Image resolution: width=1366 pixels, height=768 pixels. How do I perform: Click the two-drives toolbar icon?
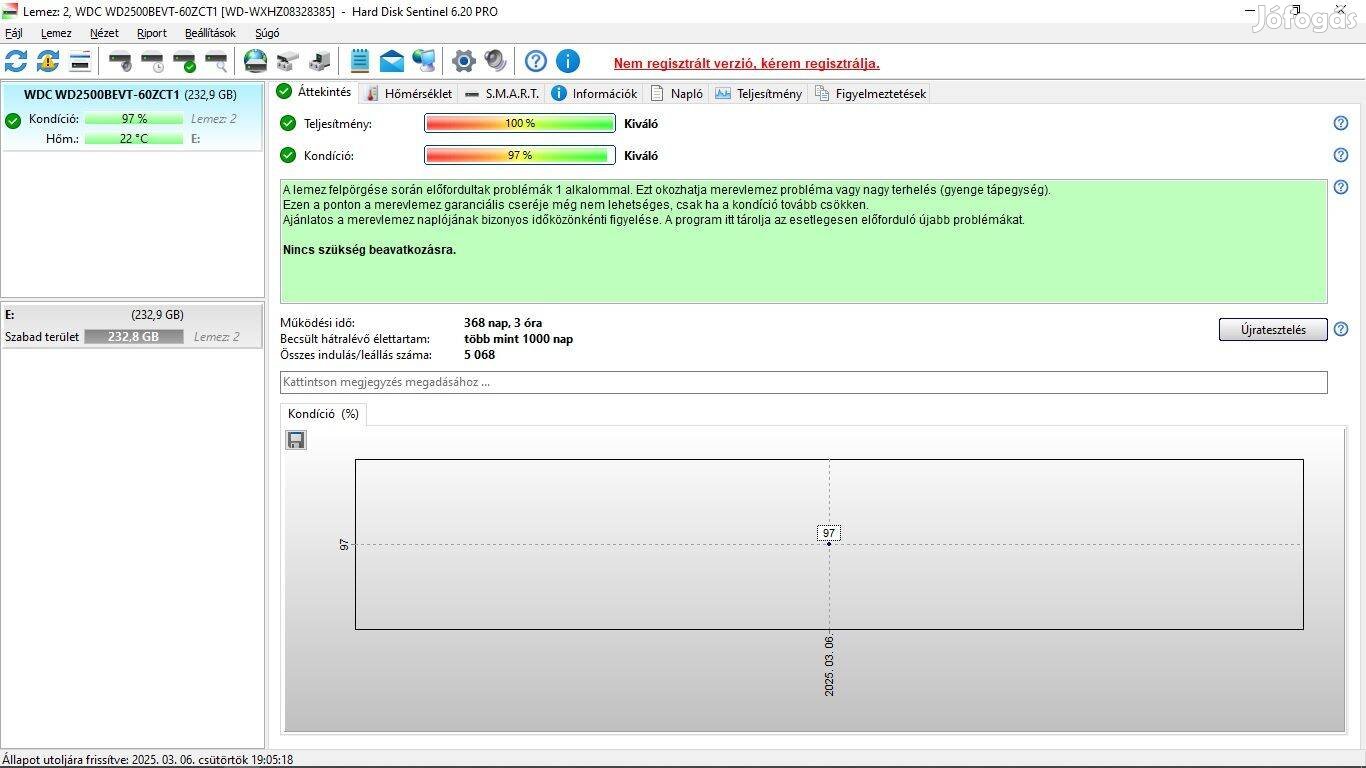click(x=288, y=62)
